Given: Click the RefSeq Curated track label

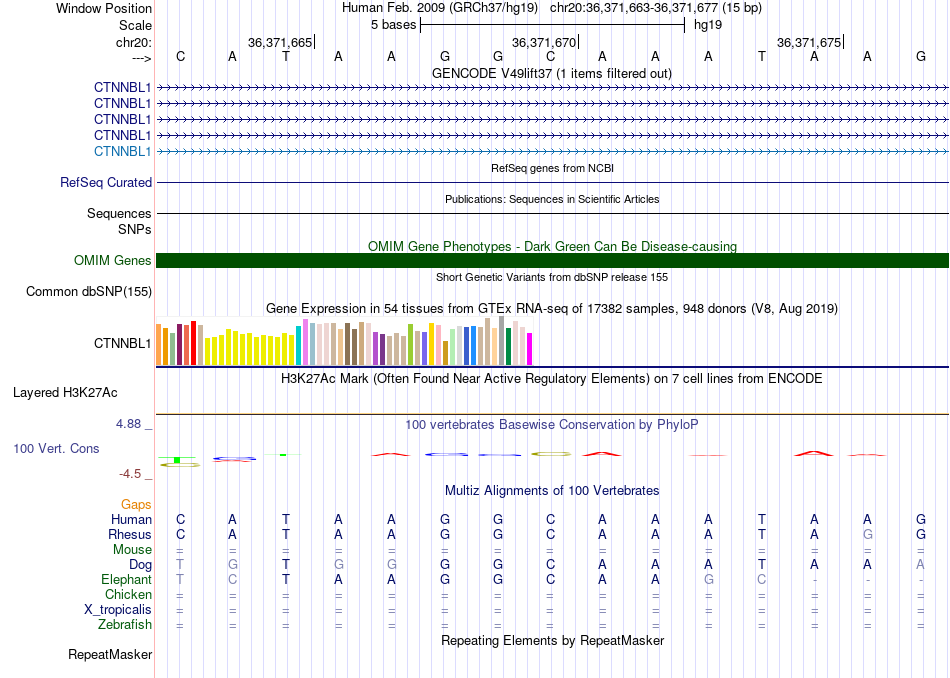Looking at the screenshot, I should pos(106,182).
